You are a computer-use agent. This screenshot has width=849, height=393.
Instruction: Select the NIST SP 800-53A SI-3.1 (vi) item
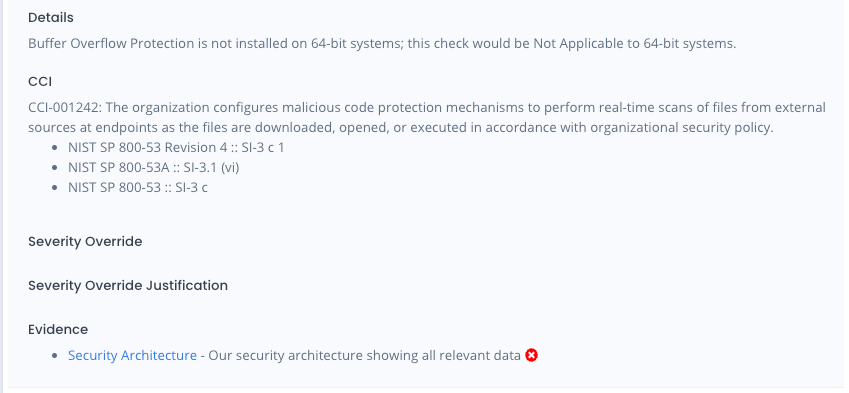pos(154,168)
